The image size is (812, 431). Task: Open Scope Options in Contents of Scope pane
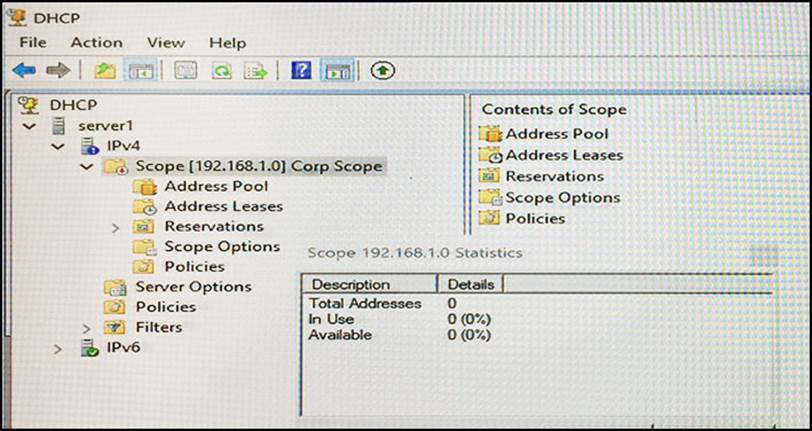562,198
